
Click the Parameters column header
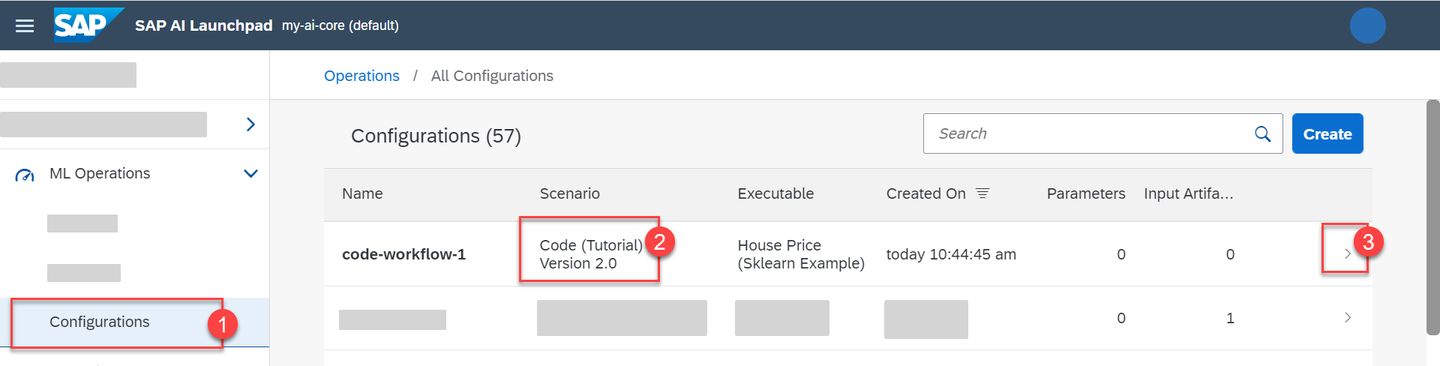[1086, 194]
